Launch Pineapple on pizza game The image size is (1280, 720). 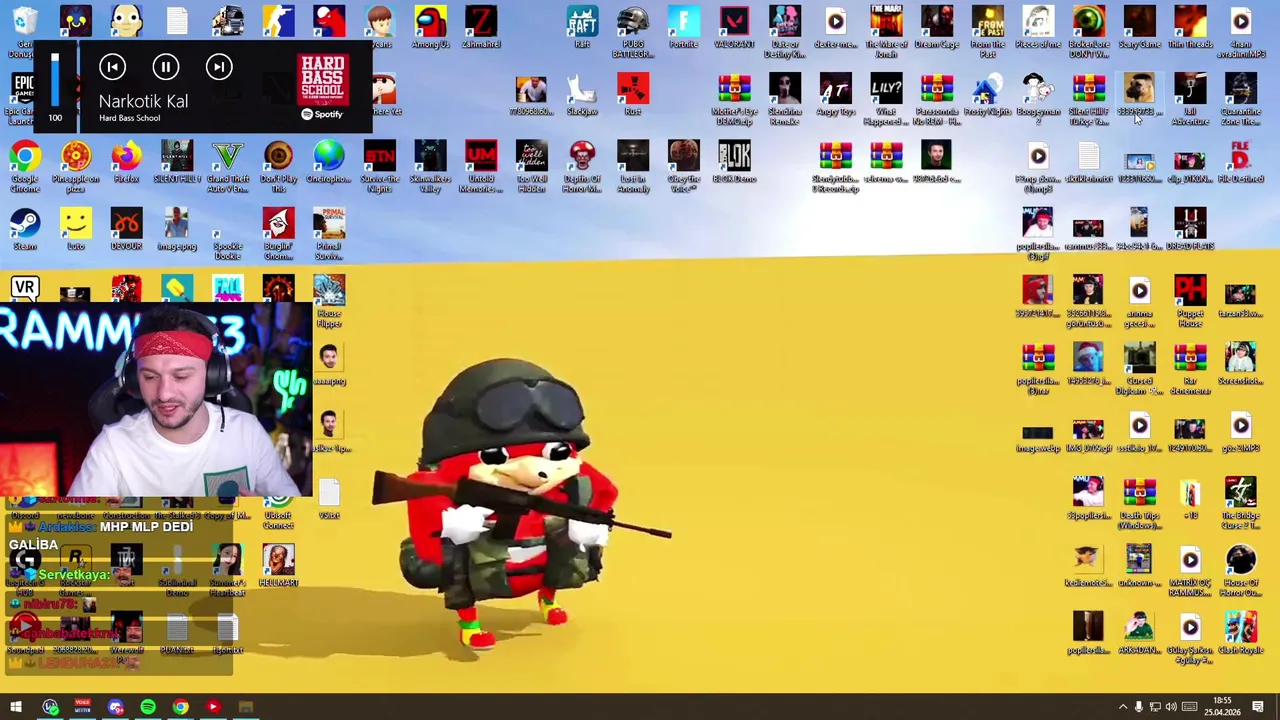pos(76,165)
